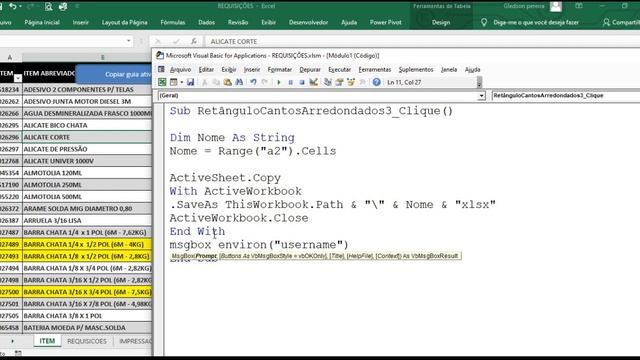Open the (Geral) object dropdown in VBA
The width and height of the screenshot is (640, 360).
(x=482, y=96)
